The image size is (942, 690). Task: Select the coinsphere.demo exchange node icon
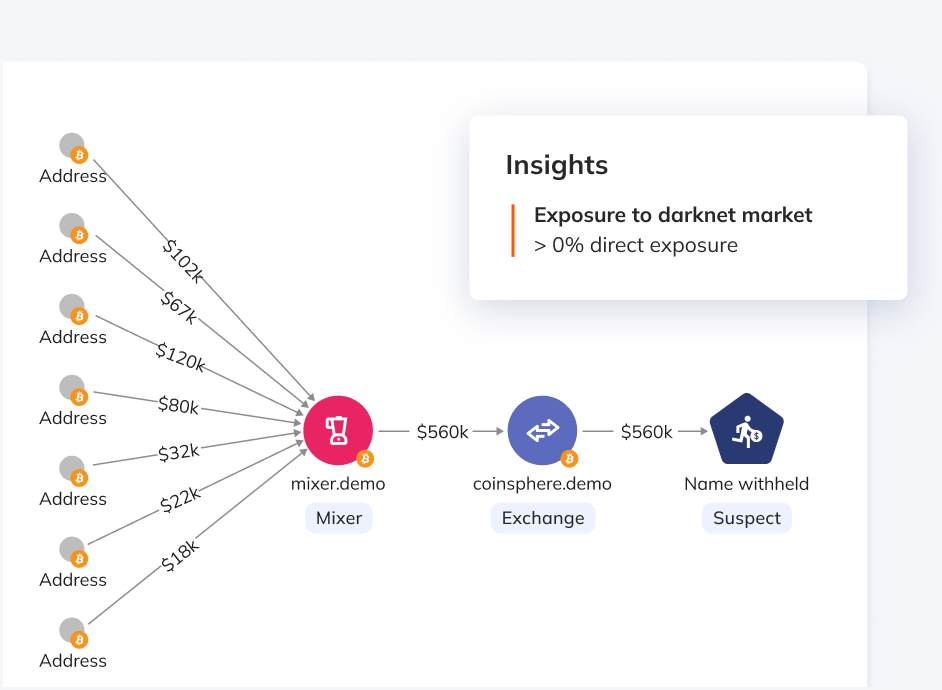(542, 432)
